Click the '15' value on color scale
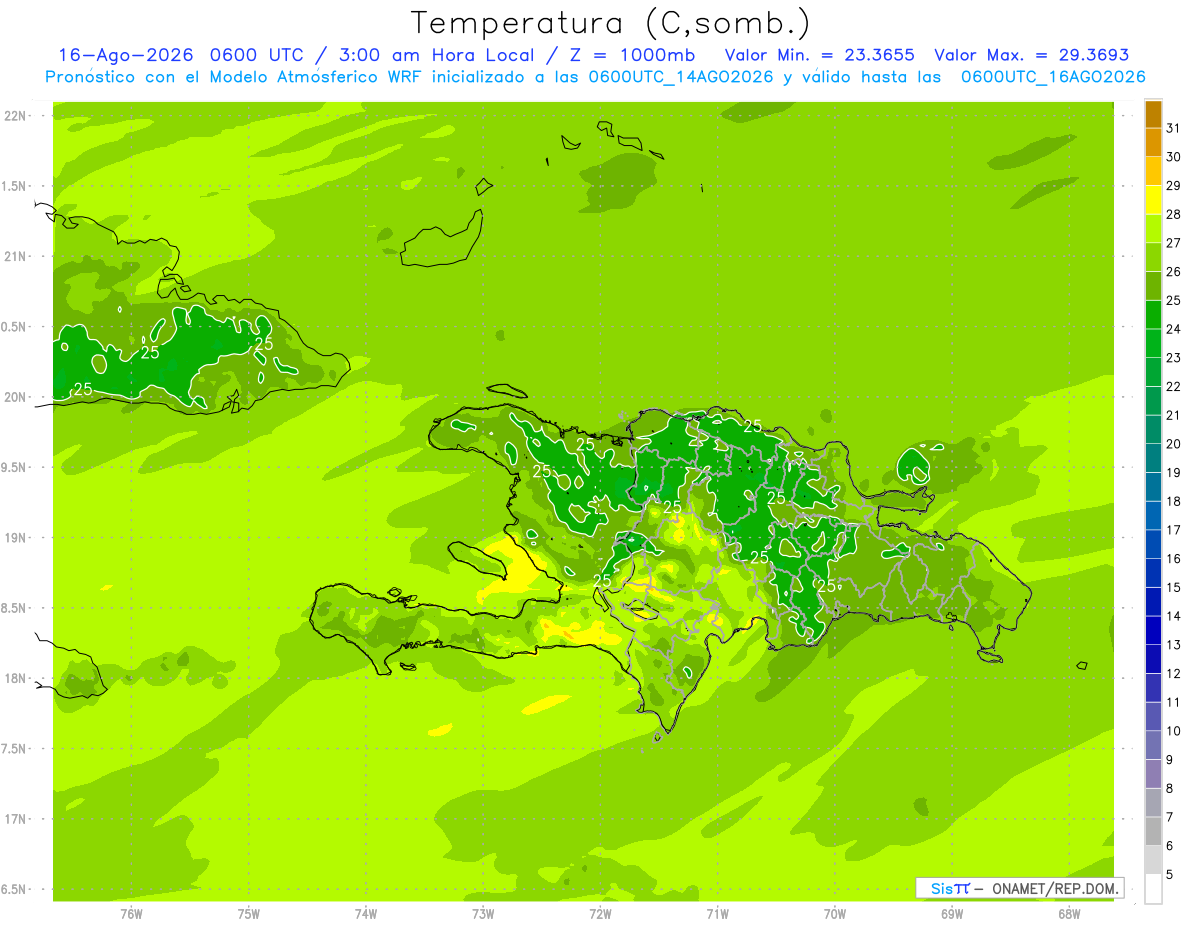This screenshot has height=927, width=1200. [1174, 587]
